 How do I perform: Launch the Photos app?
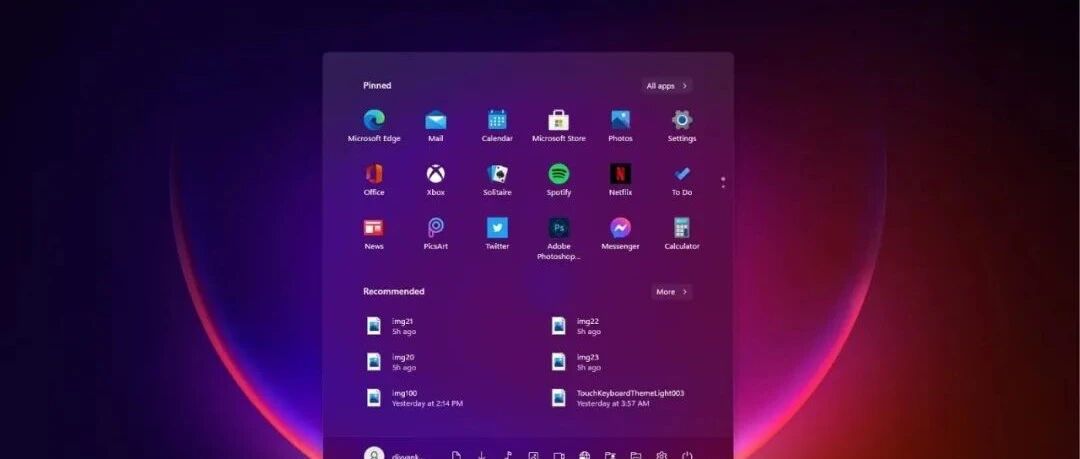[x=620, y=125]
